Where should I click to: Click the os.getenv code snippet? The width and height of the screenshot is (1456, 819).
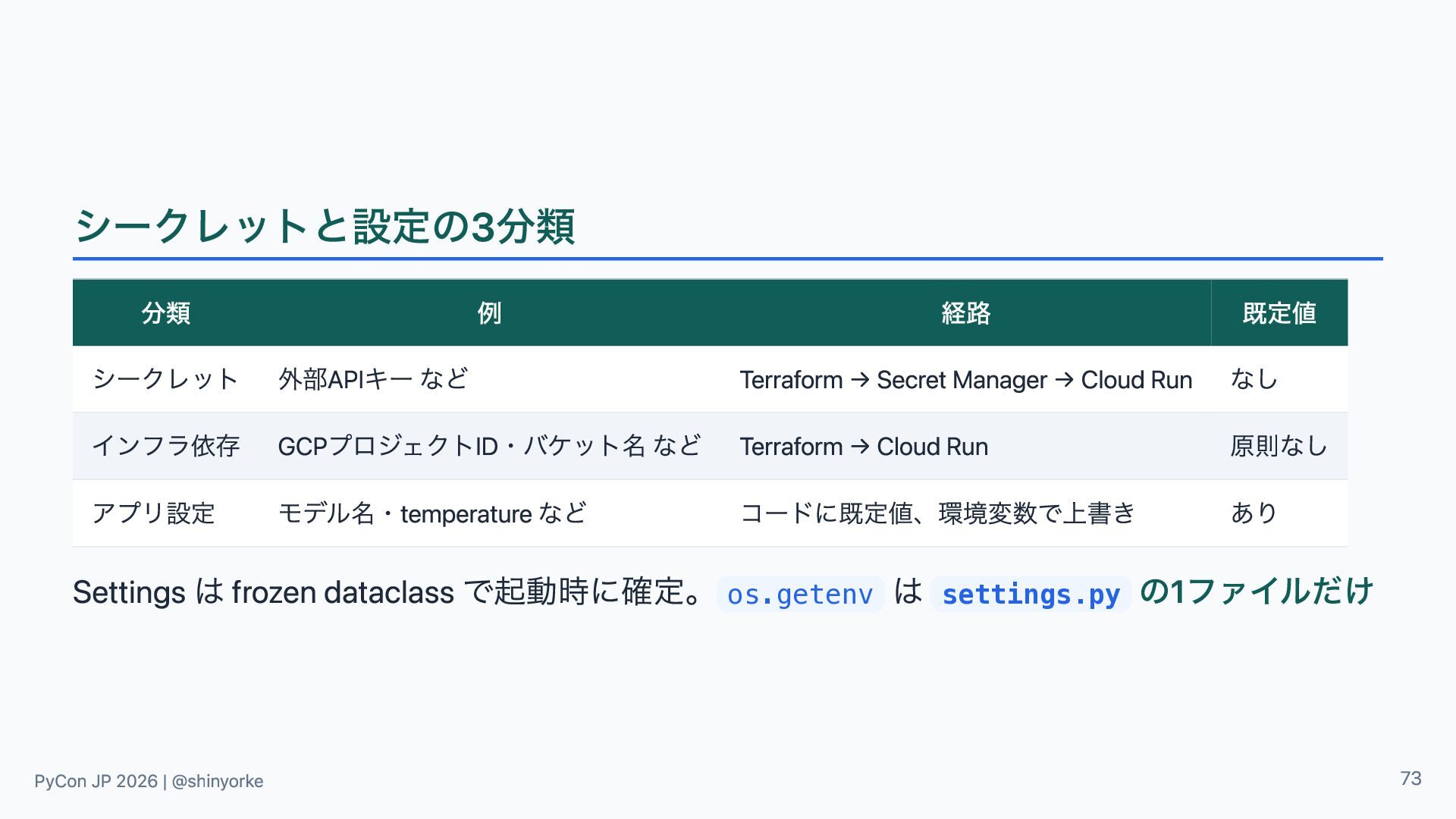(x=800, y=594)
